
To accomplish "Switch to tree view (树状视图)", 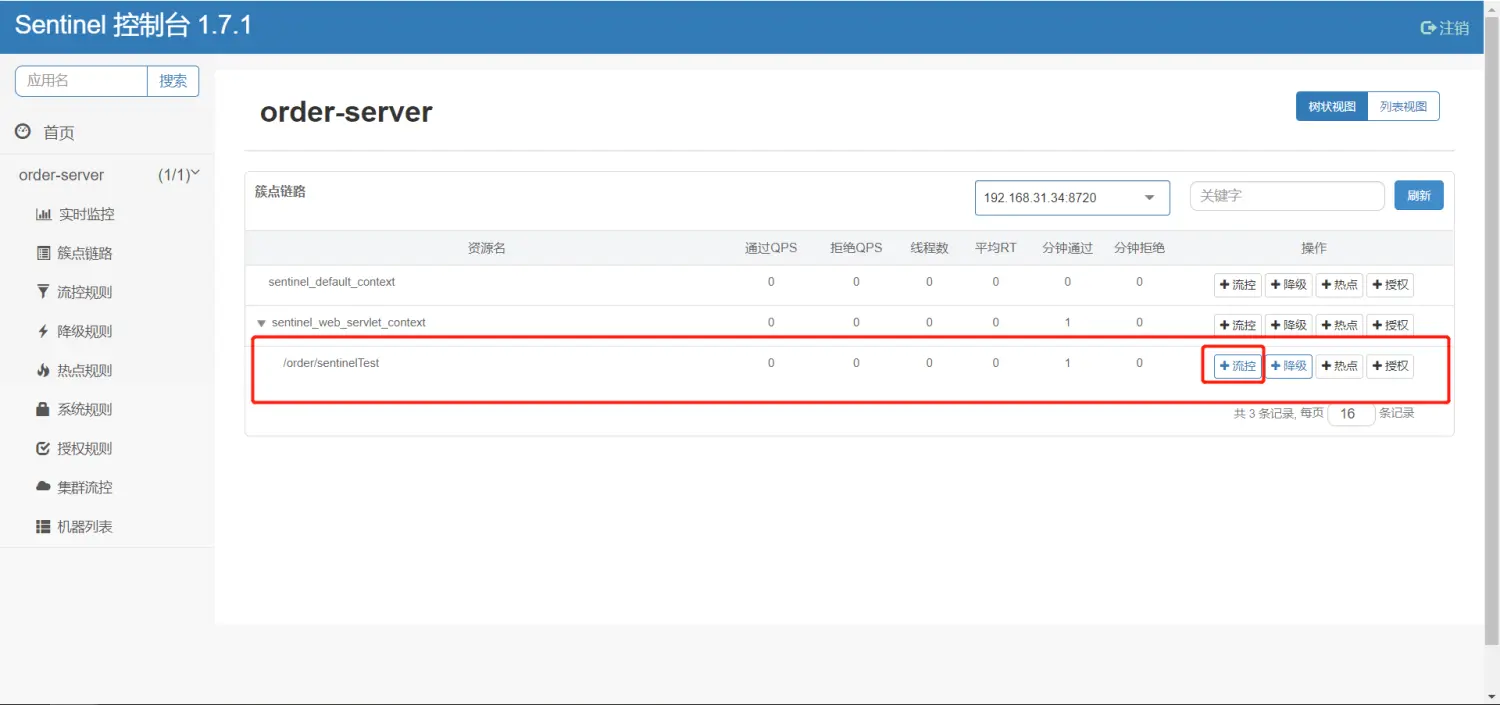I will (1331, 106).
